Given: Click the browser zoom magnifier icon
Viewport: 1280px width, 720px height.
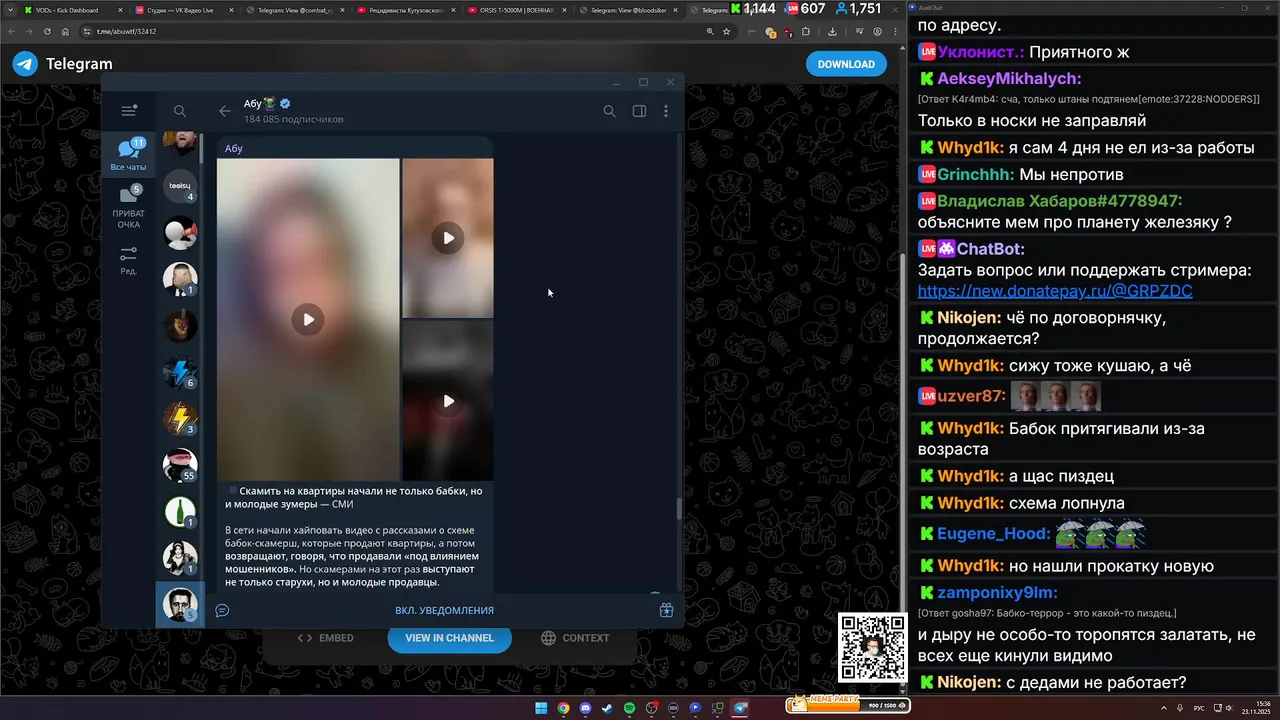Looking at the screenshot, I should (710, 31).
